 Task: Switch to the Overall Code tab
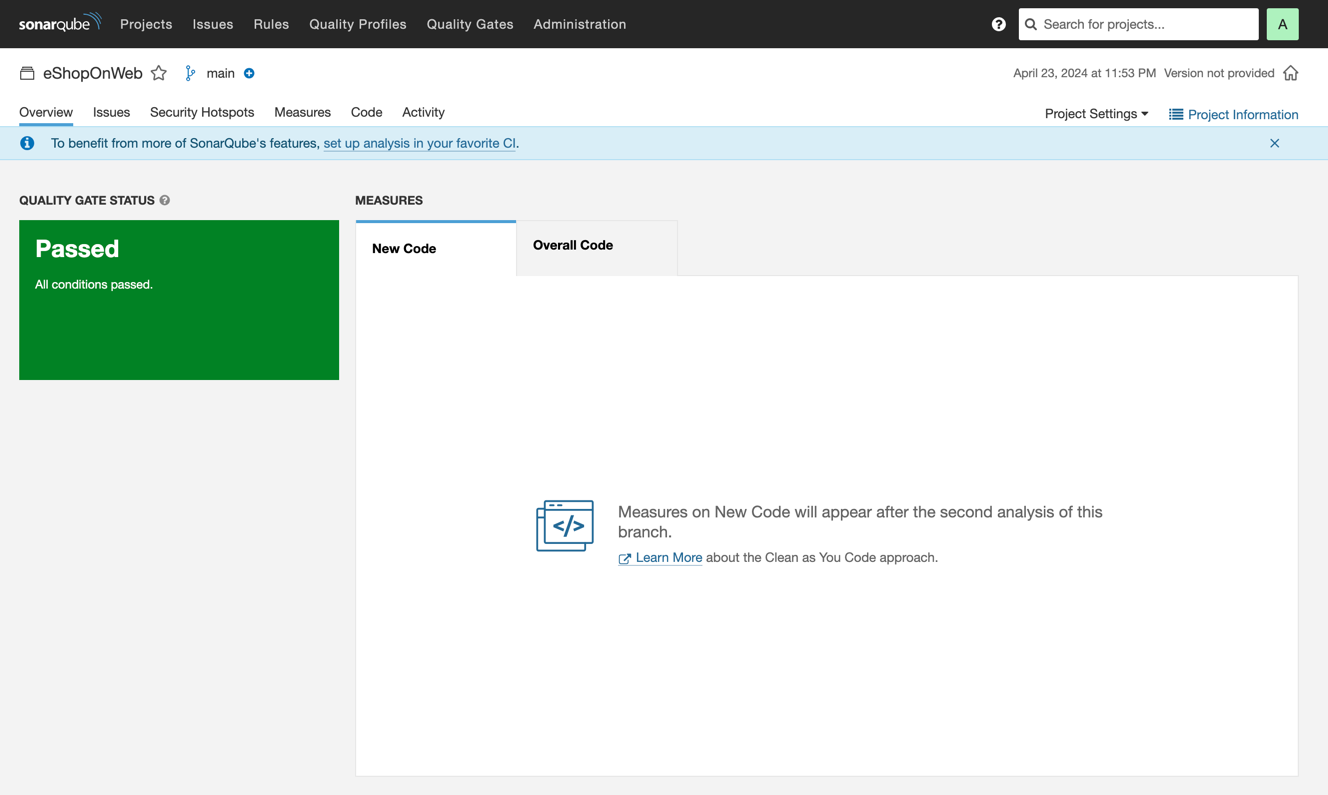pyautogui.click(x=572, y=245)
